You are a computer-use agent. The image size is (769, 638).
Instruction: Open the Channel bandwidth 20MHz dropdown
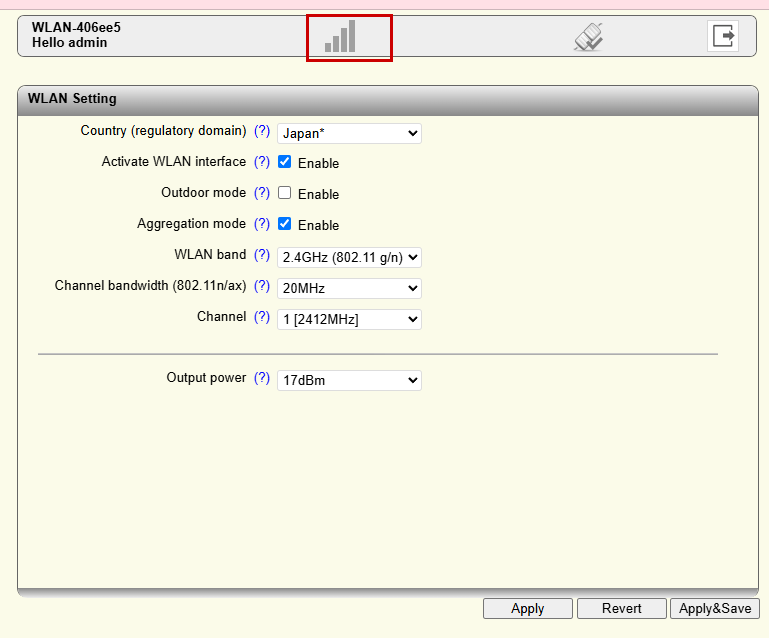coord(349,288)
